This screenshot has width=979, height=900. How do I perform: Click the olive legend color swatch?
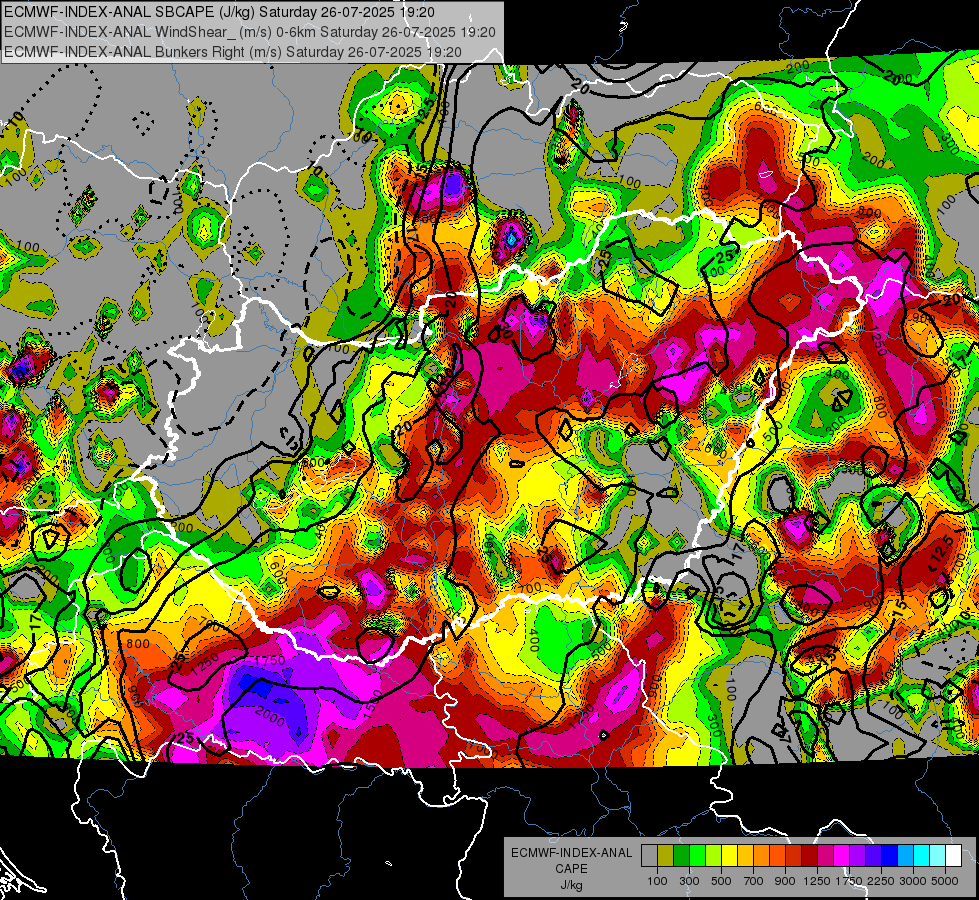click(666, 856)
